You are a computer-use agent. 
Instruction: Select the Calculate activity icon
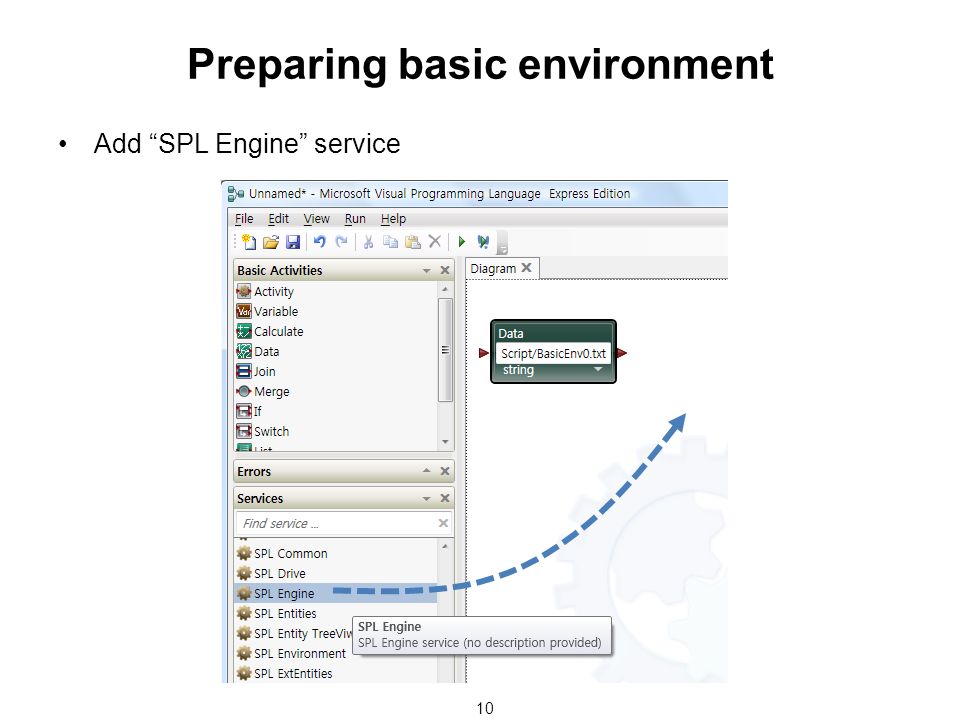(x=244, y=331)
